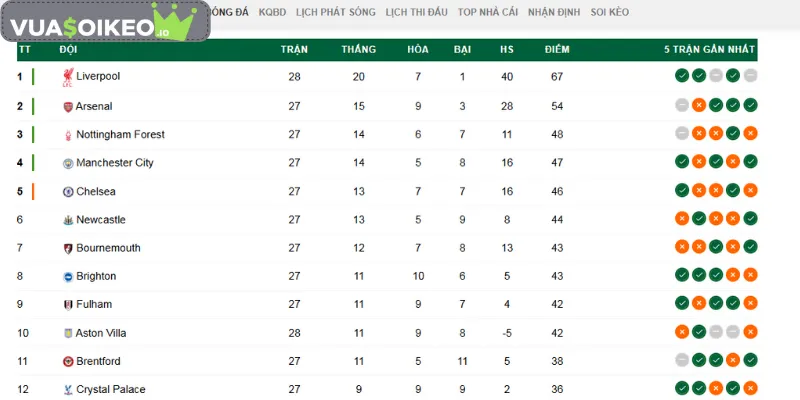800x400 pixels.
Task: Click the Aston Villa crest icon
Action: pyautogui.click(x=68, y=333)
